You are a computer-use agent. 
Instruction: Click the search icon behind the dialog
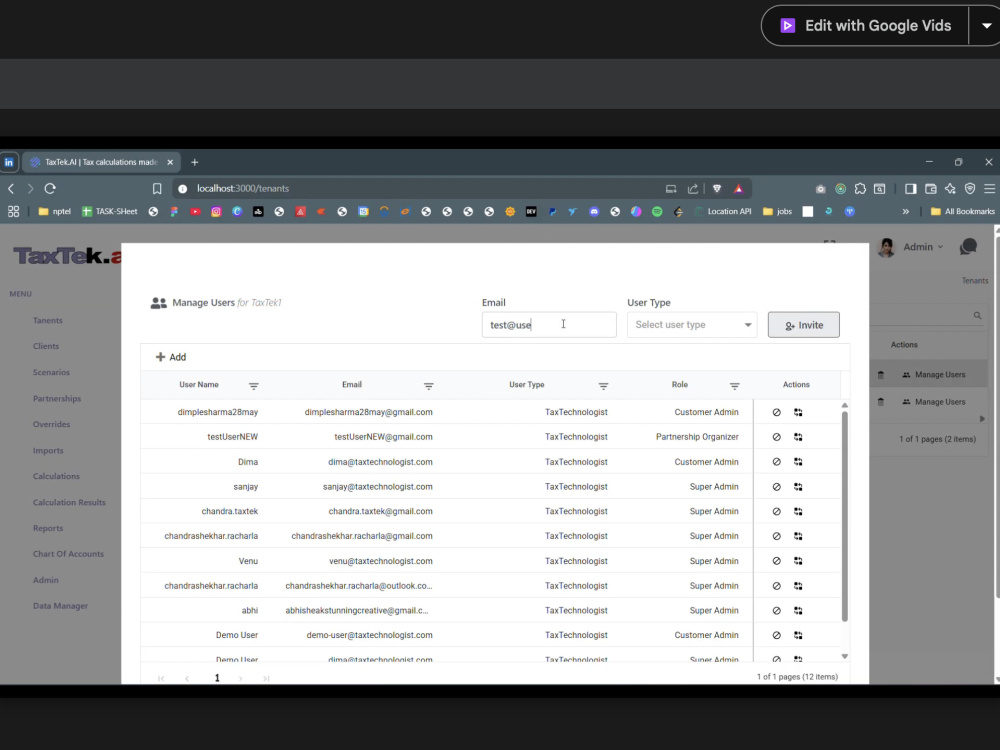977,316
